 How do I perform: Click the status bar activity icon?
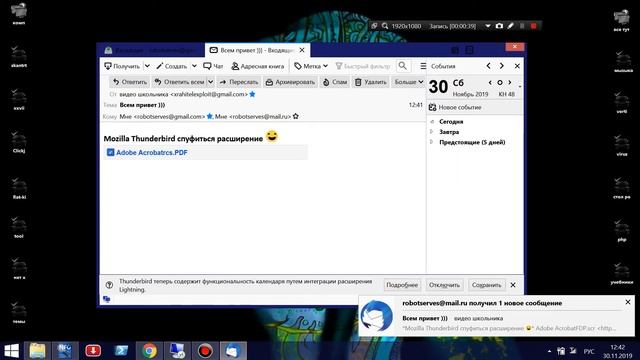[107, 299]
